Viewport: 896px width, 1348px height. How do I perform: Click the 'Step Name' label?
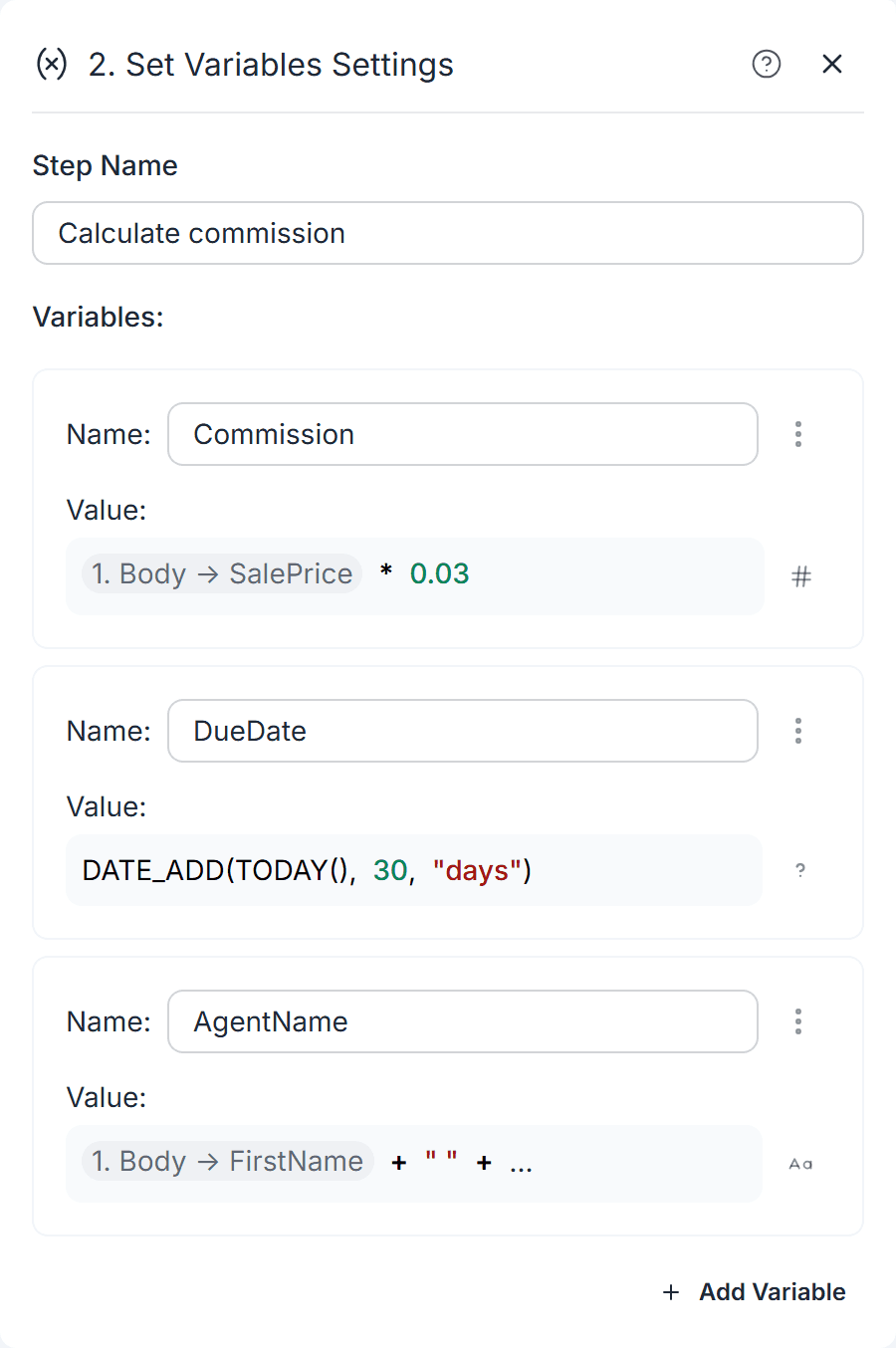click(x=106, y=165)
